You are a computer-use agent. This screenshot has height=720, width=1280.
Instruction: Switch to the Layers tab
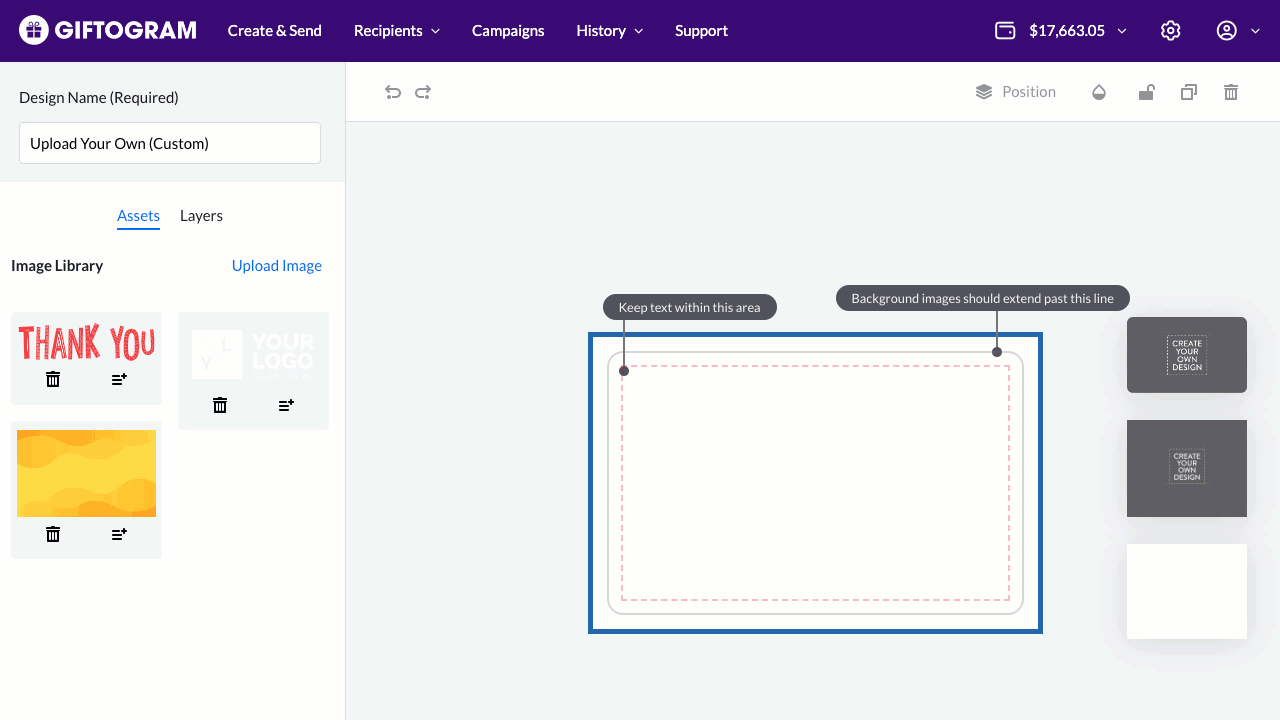(x=201, y=216)
